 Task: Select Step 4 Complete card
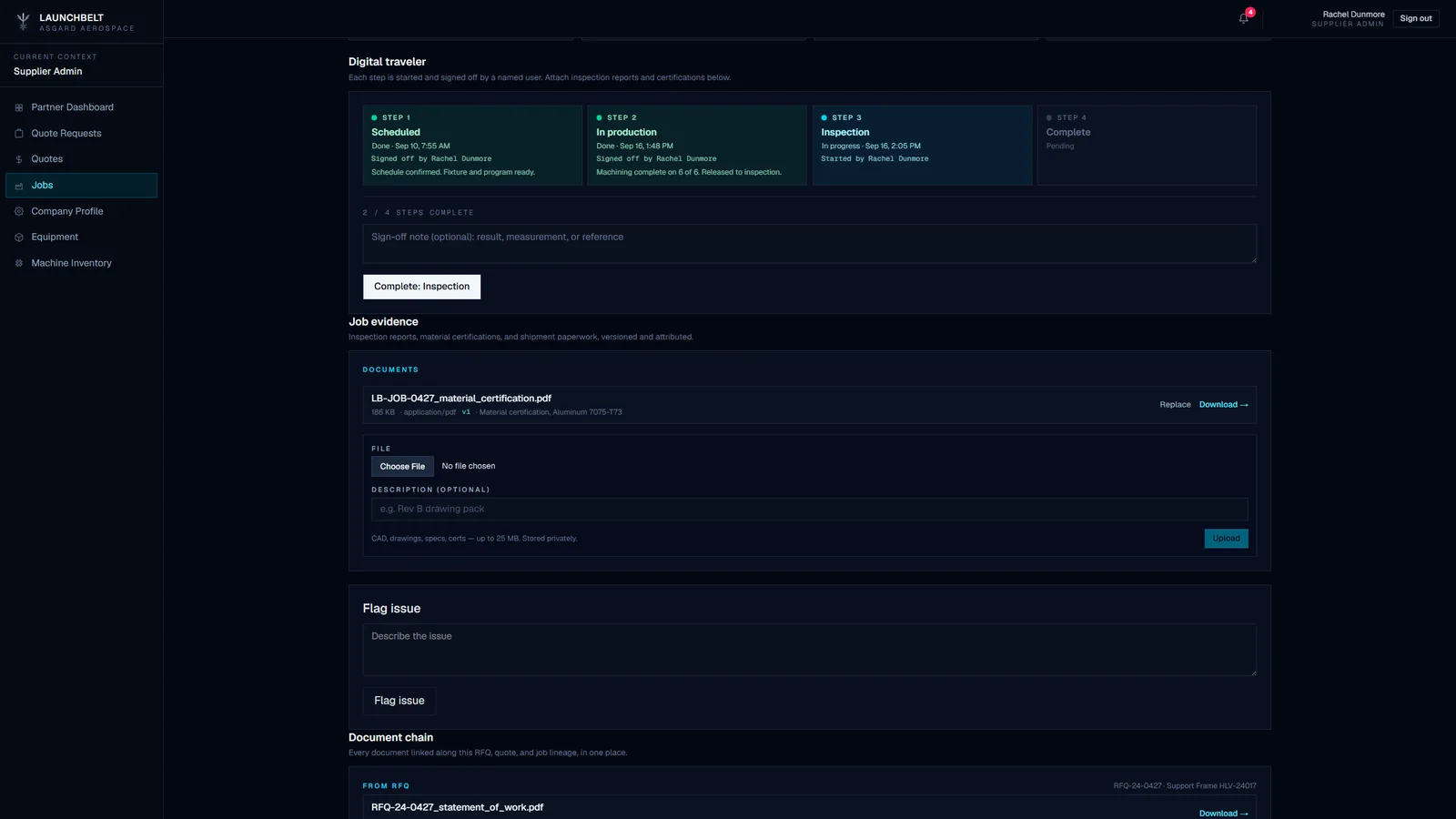(x=1147, y=146)
